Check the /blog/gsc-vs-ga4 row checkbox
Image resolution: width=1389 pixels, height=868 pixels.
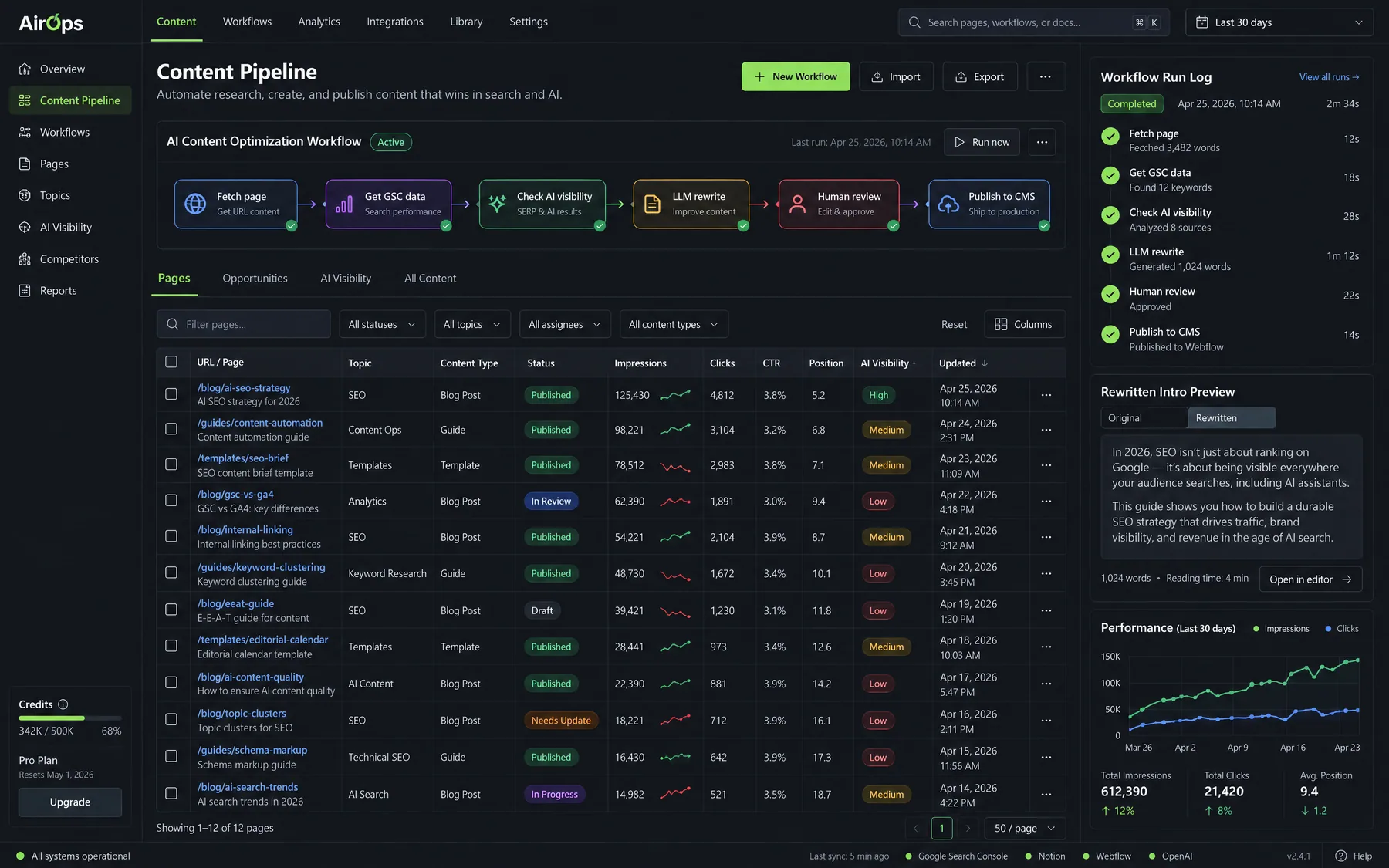(x=171, y=501)
